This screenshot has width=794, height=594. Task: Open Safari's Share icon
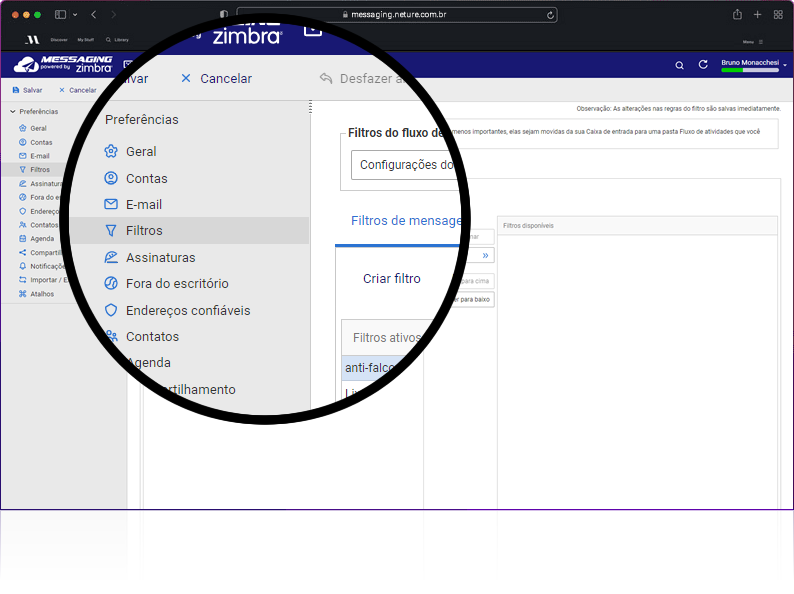tap(737, 15)
